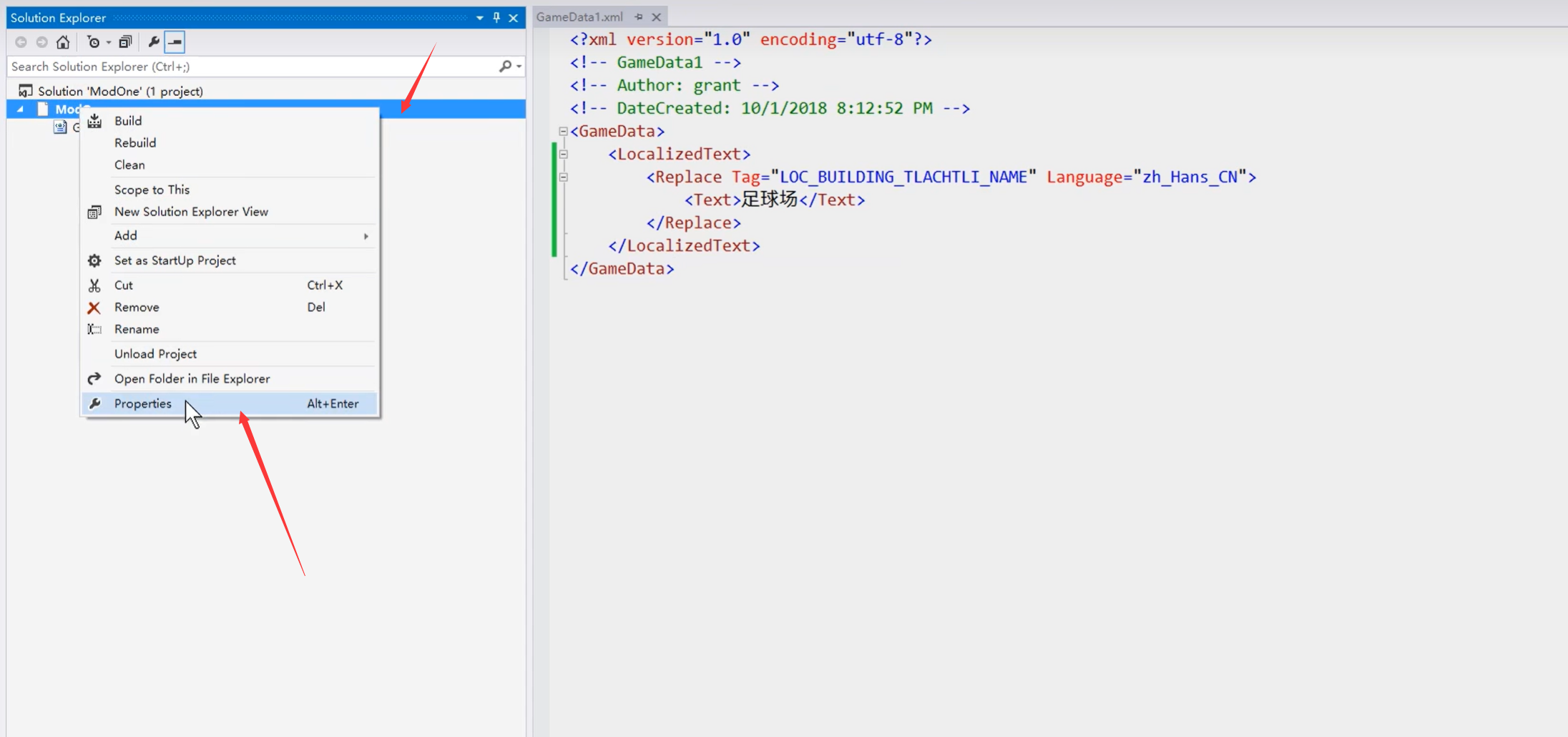
Task: Expand the Add submenu arrow
Action: [366, 236]
